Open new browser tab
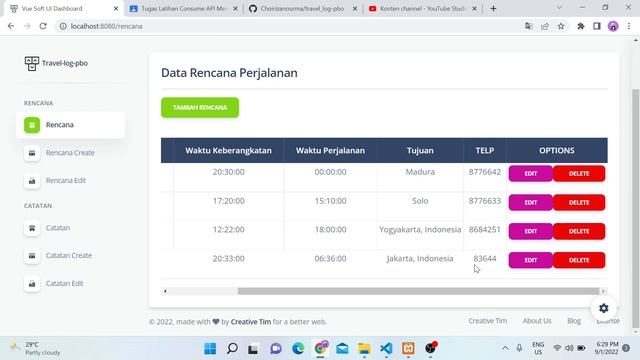The image size is (640, 360). (x=493, y=9)
